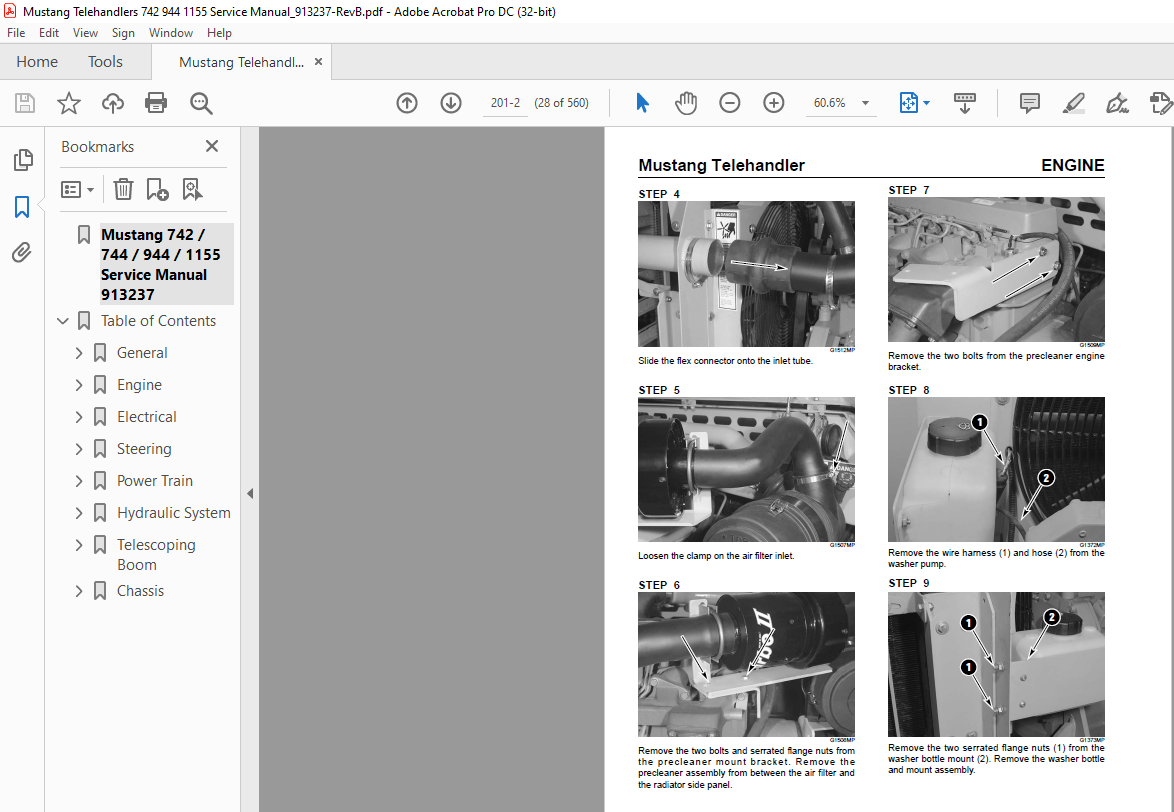Jump to the Engine bookmark
1174x812 pixels.
coord(139,385)
